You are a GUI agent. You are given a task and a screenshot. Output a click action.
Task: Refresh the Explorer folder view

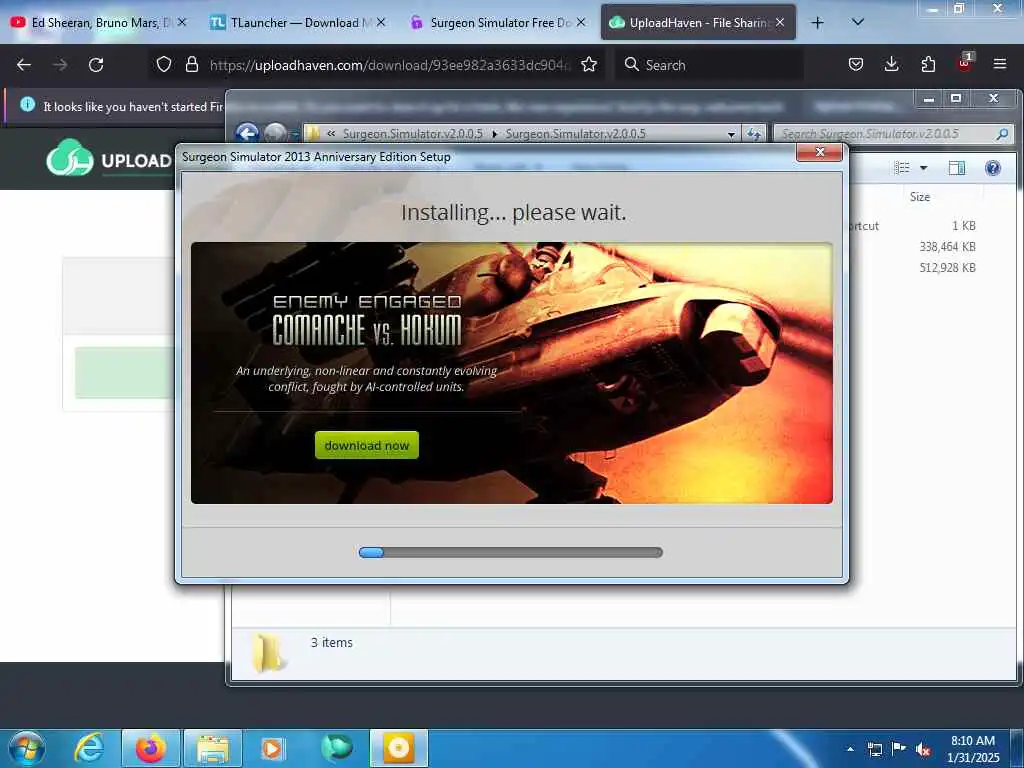[x=755, y=134]
